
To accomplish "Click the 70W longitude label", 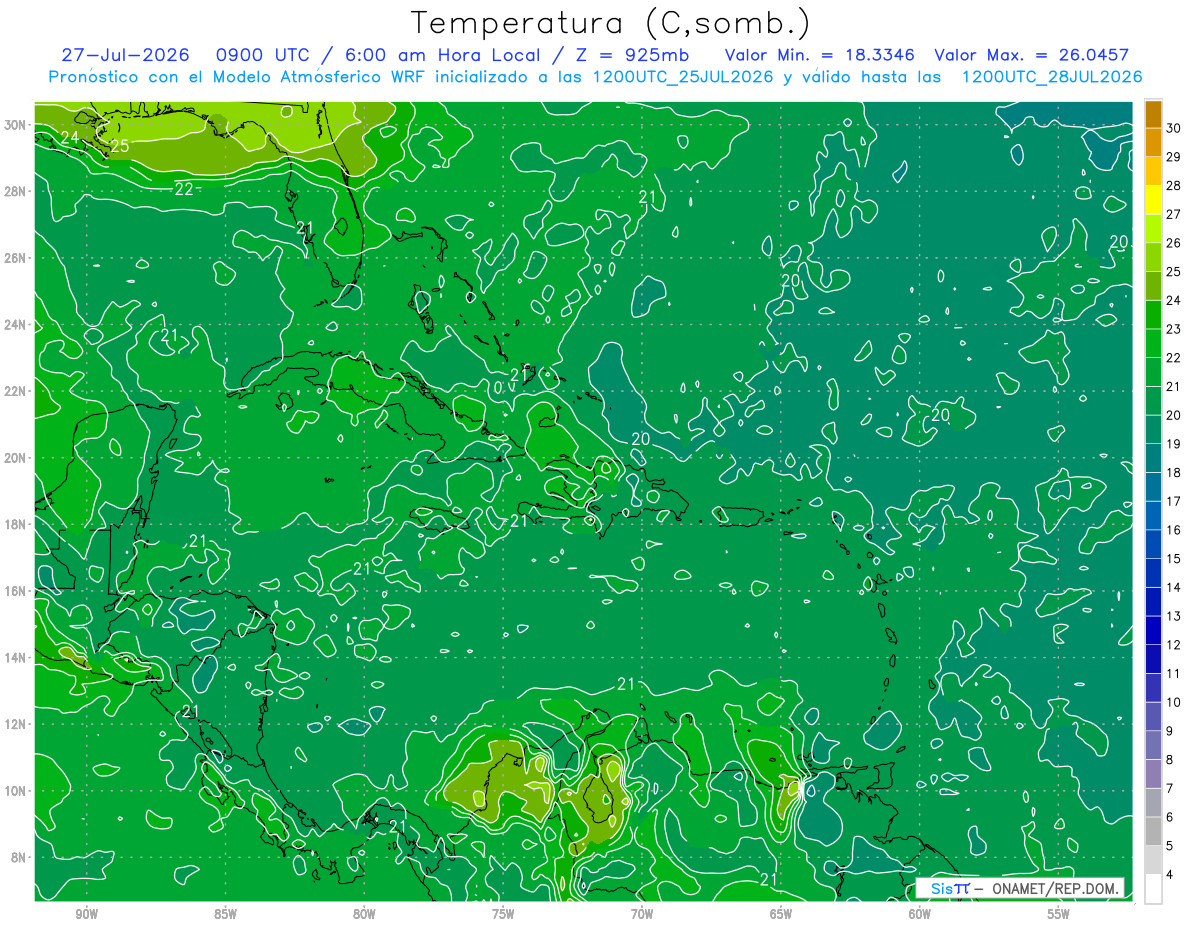I will [642, 914].
